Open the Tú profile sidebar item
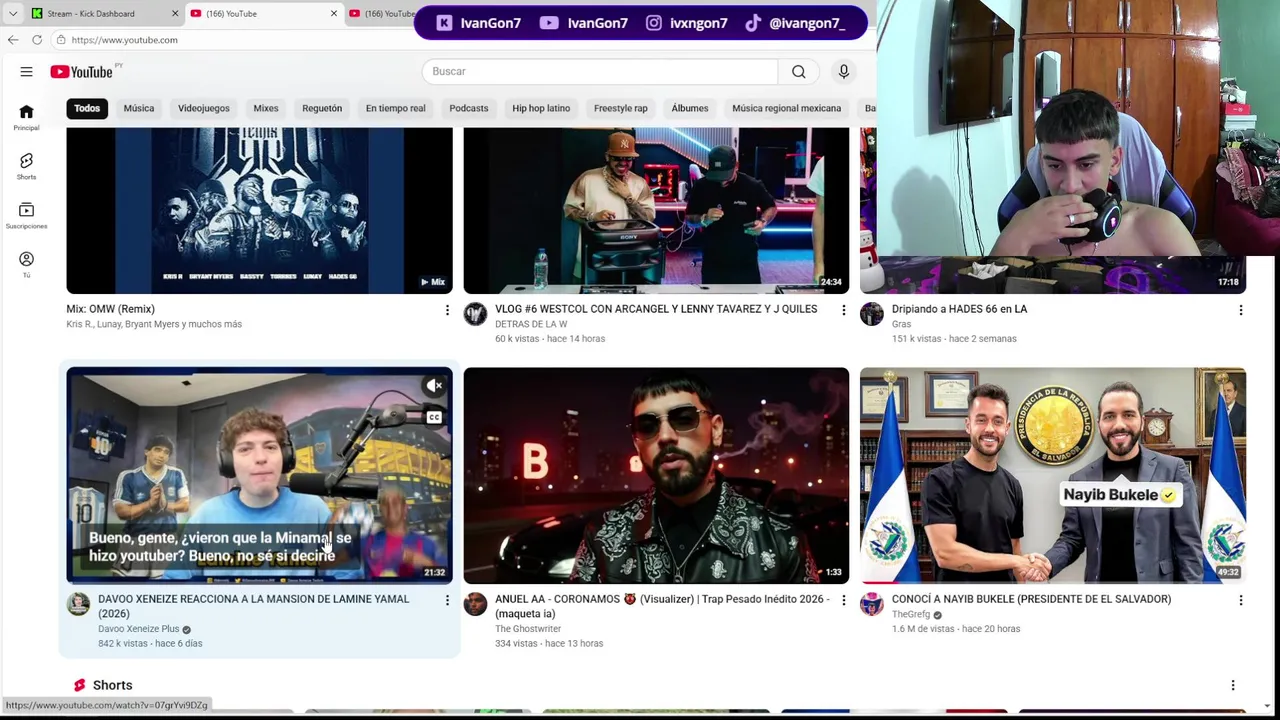This screenshot has width=1280, height=720. pos(26,265)
